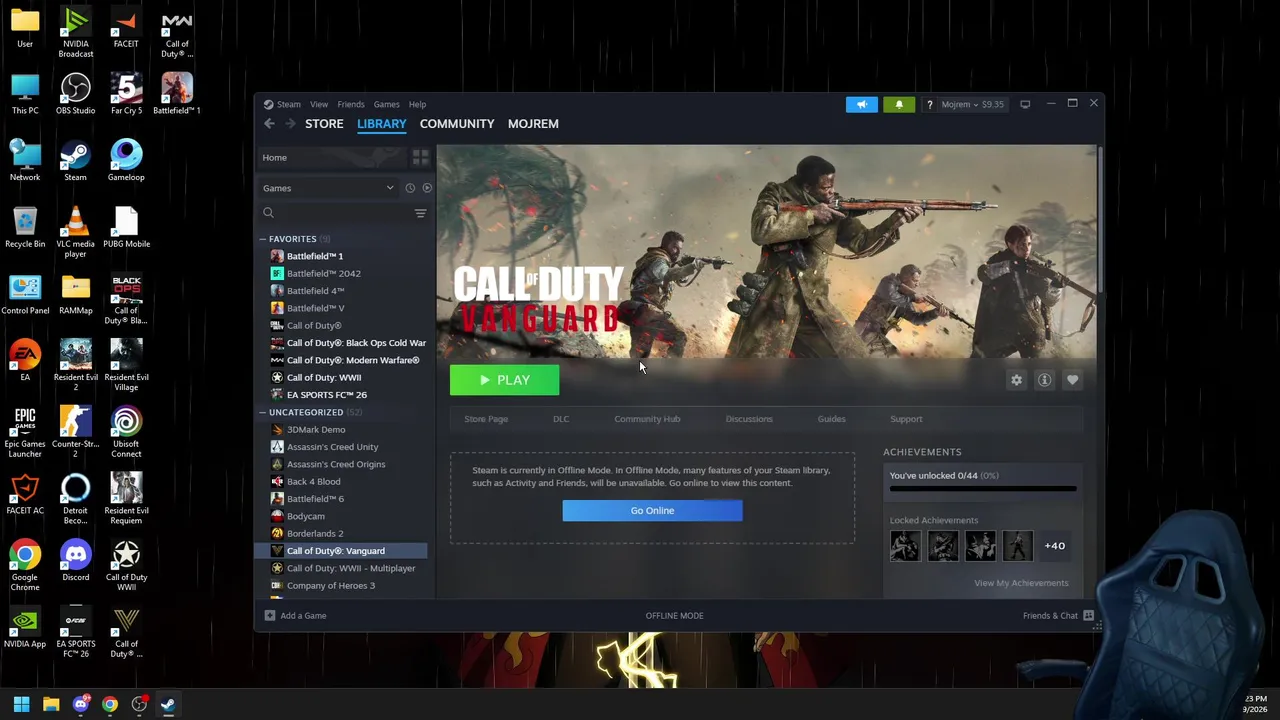Click the green PLAY button
The height and width of the screenshot is (720, 1280).
(x=504, y=380)
